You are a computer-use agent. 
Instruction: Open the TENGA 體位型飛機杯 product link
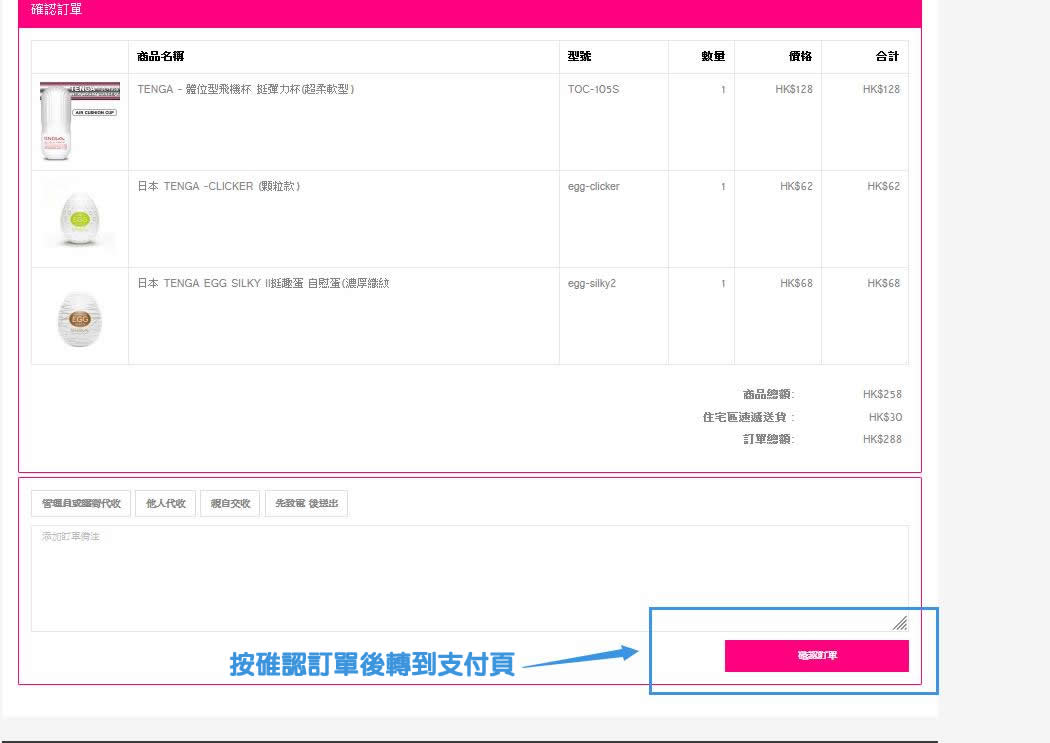tap(246, 89)
